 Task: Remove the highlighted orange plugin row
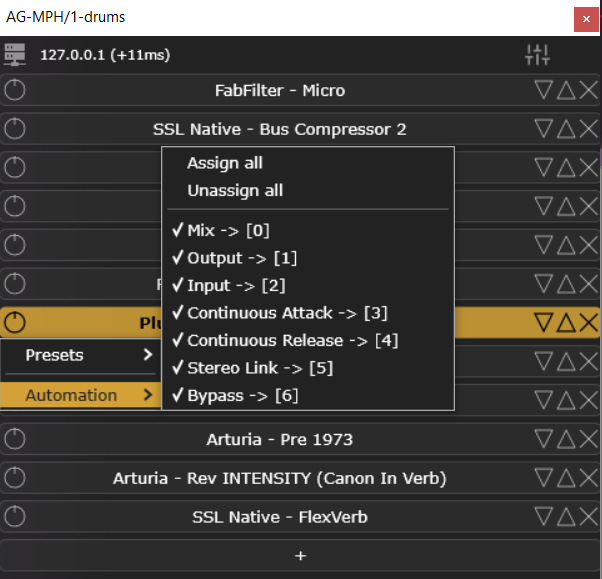[x=589, y=322]
